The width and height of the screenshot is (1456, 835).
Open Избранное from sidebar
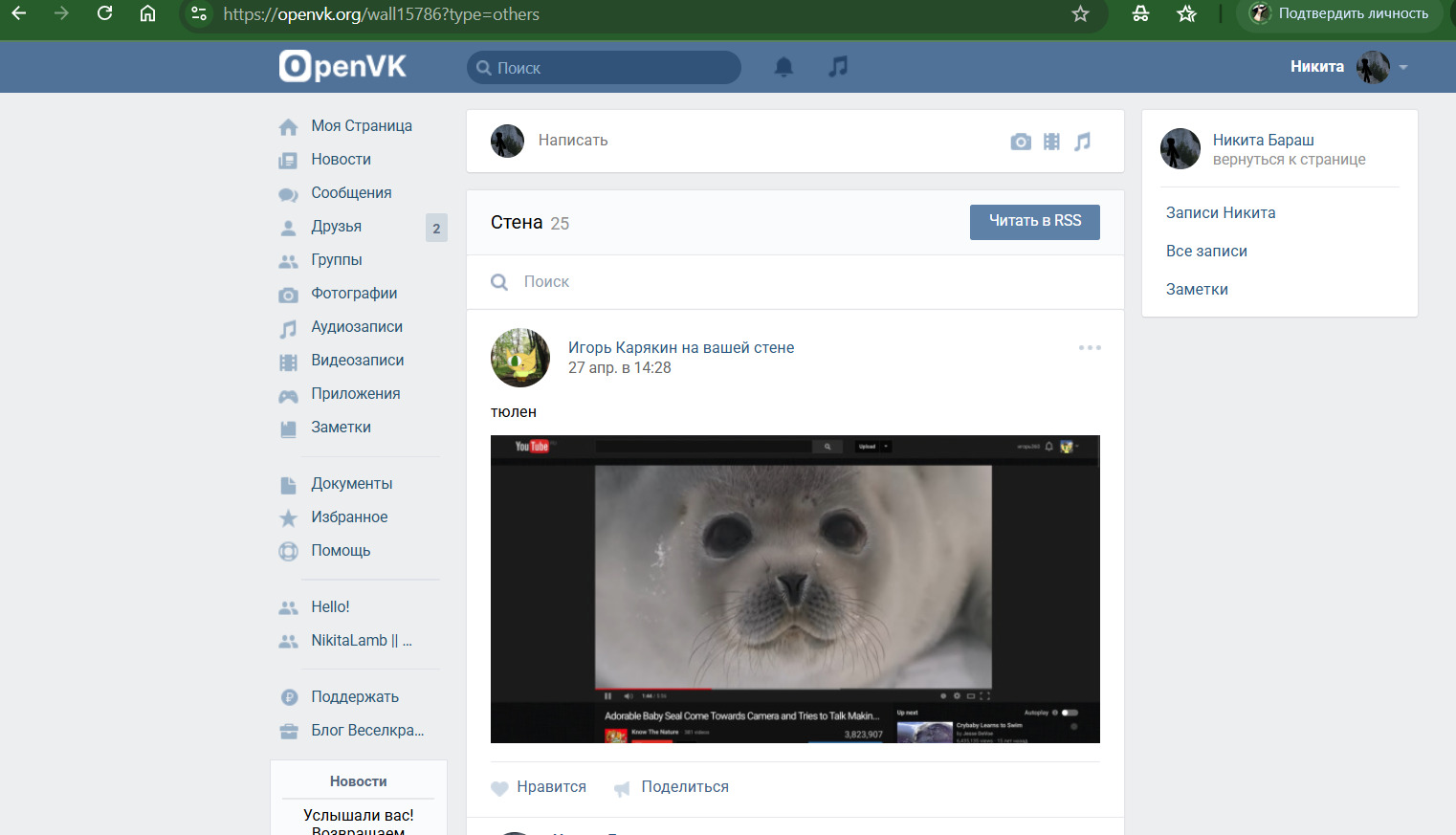pyautogui.click(x=349, y=516)
